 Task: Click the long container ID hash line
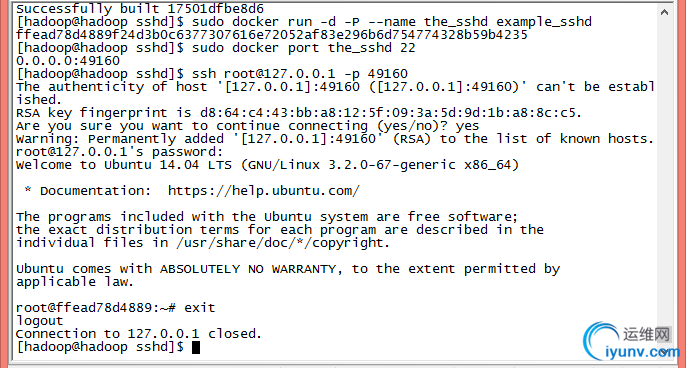272,35
